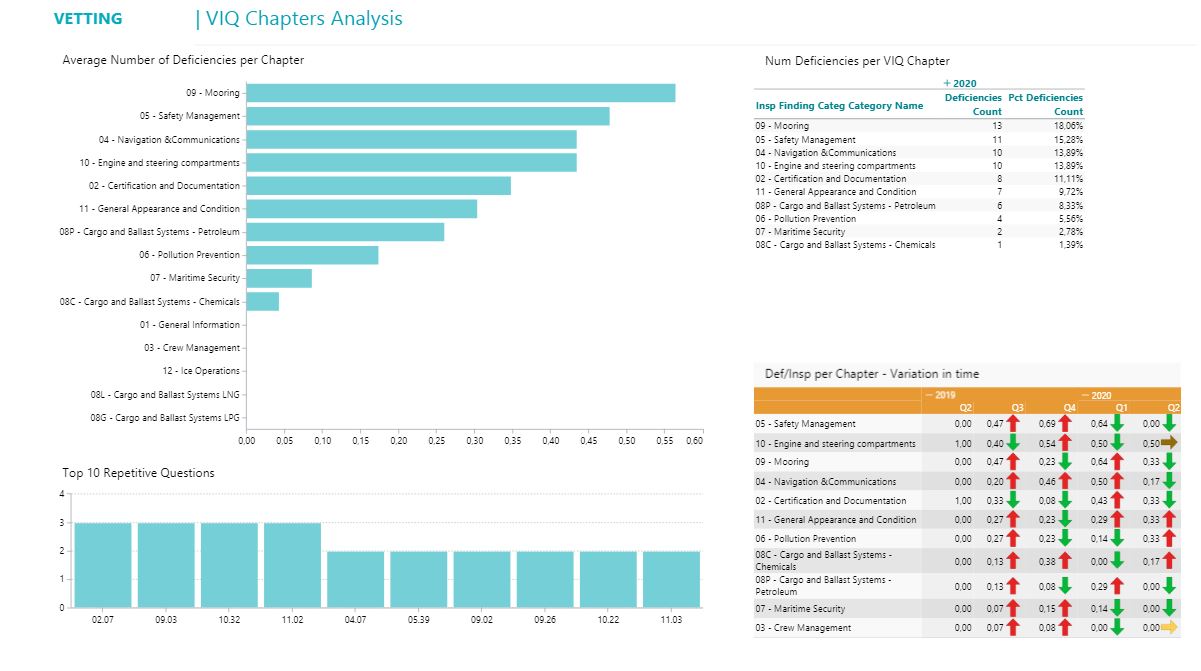
Task: Click the 11.03 bar in repetitive questions
Action: (671, 578)
